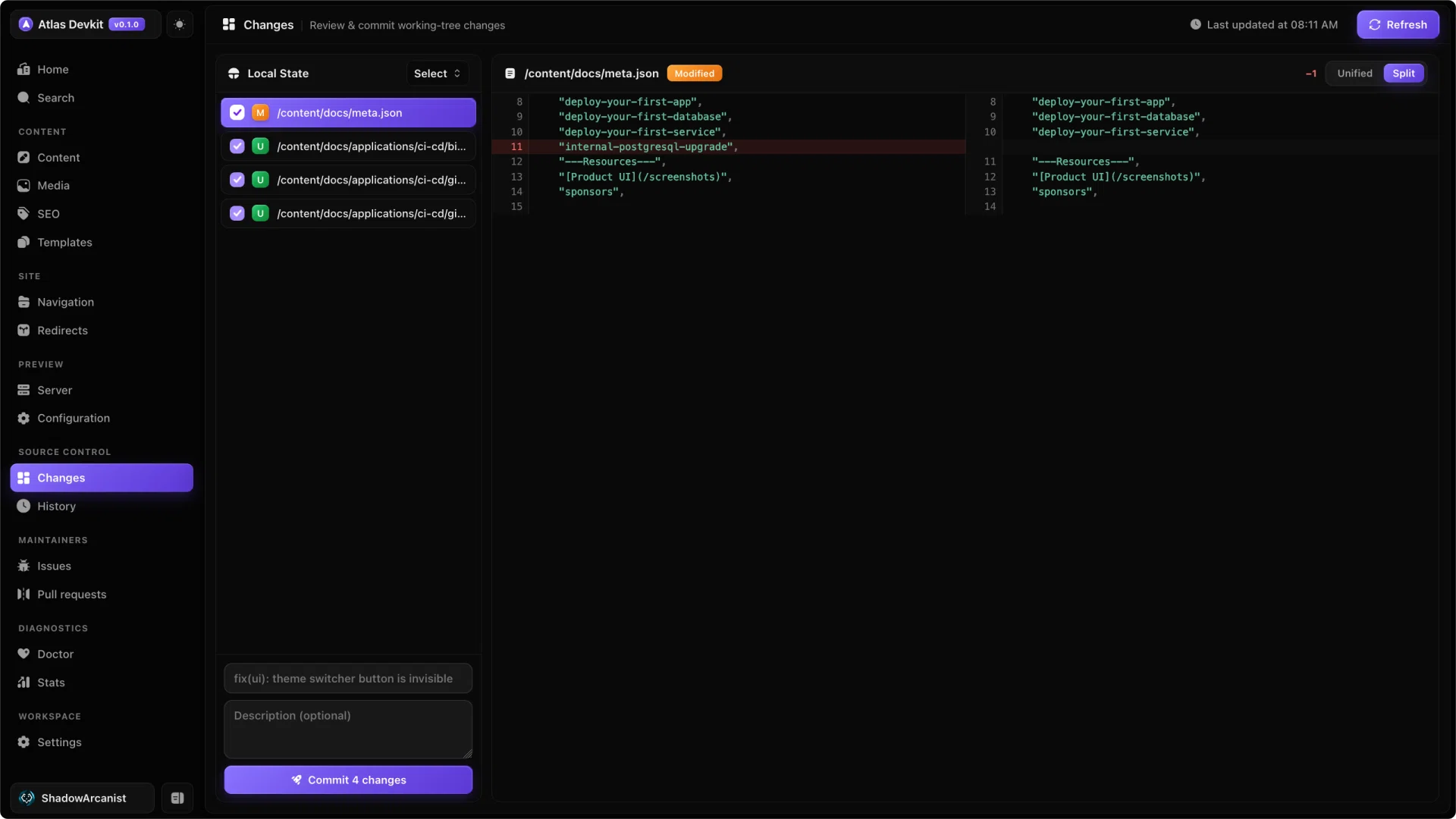The width and height of the screenshot is (1456, 819).
Task: Select the last ci-cd/gi... file row
Action: coord(348,214)
